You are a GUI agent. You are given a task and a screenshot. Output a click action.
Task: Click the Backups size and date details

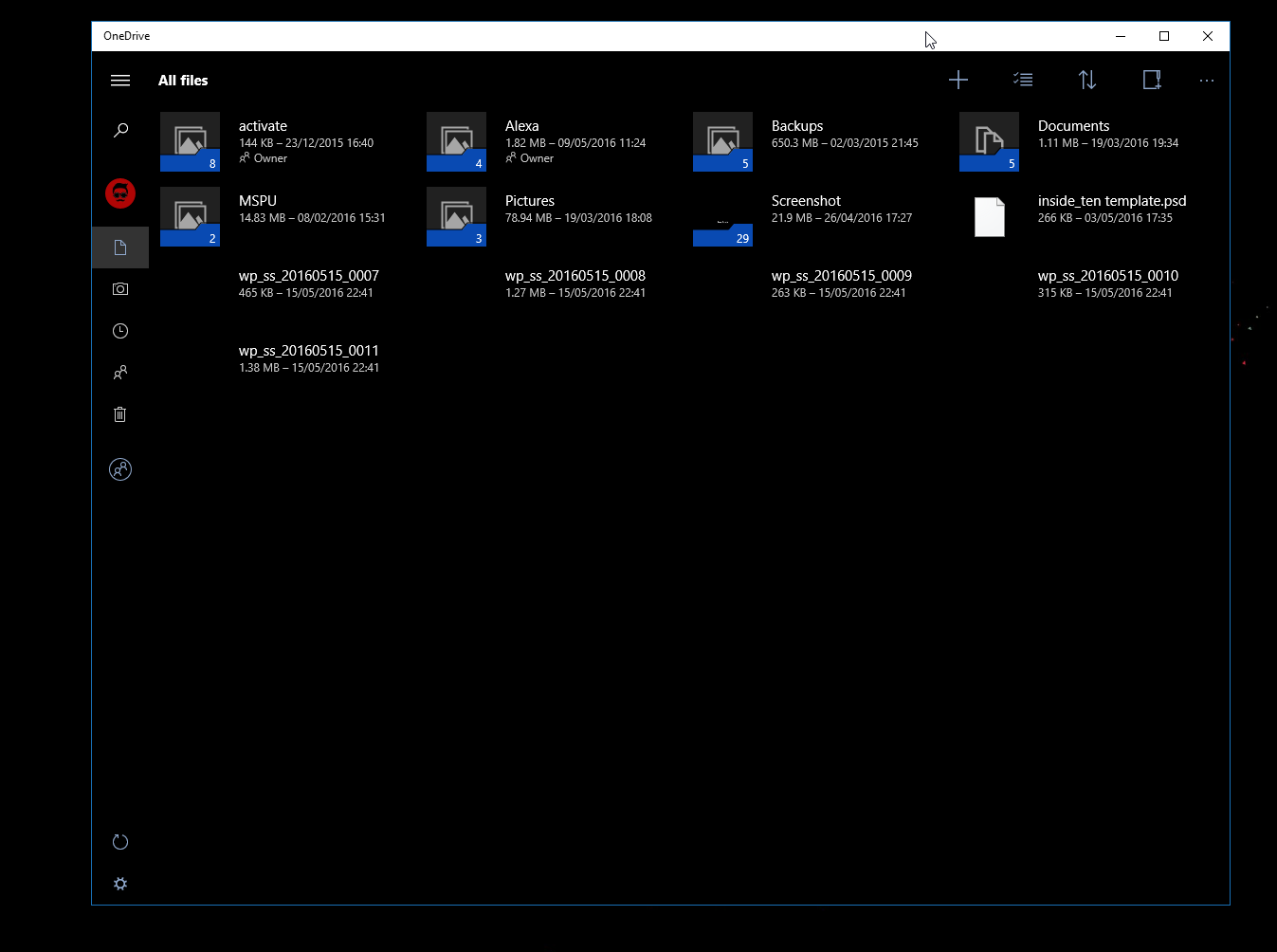coord(845,143)
